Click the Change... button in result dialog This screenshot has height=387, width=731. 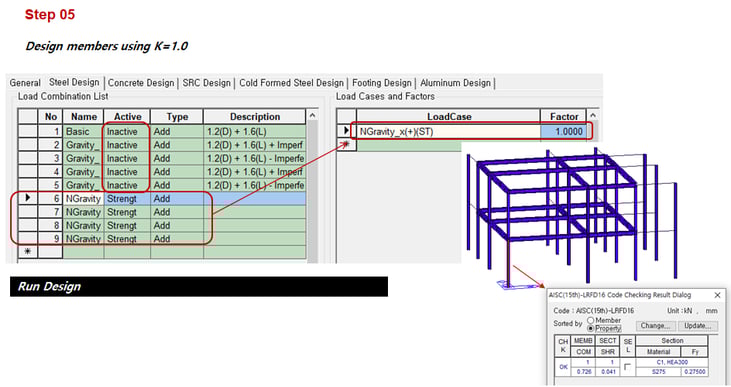[x=655, y=326]
